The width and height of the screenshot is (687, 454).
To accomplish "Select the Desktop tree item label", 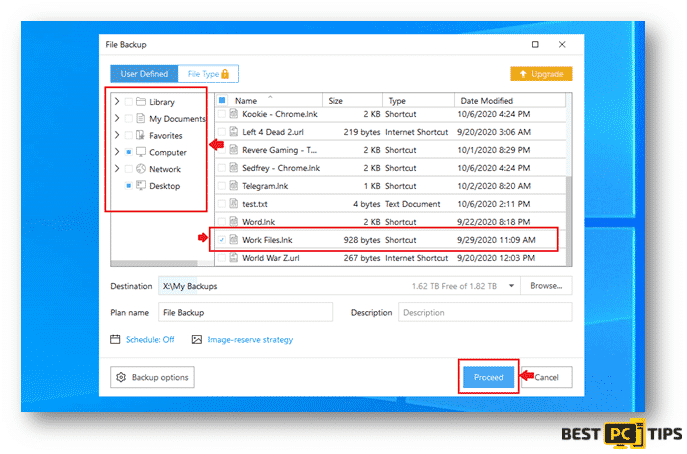I will click(x=164, y=186).
